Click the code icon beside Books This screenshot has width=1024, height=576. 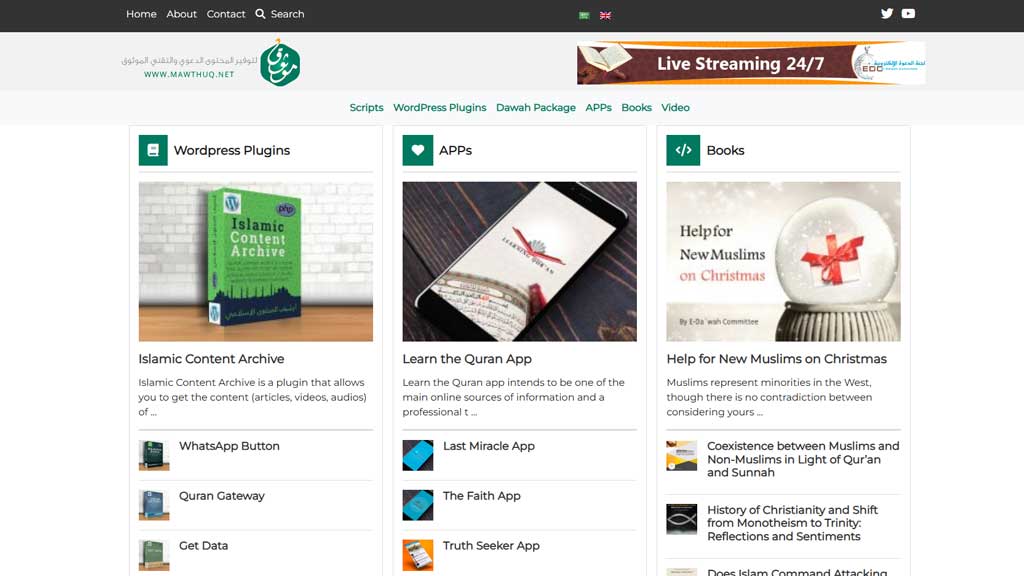coord(683,150)
